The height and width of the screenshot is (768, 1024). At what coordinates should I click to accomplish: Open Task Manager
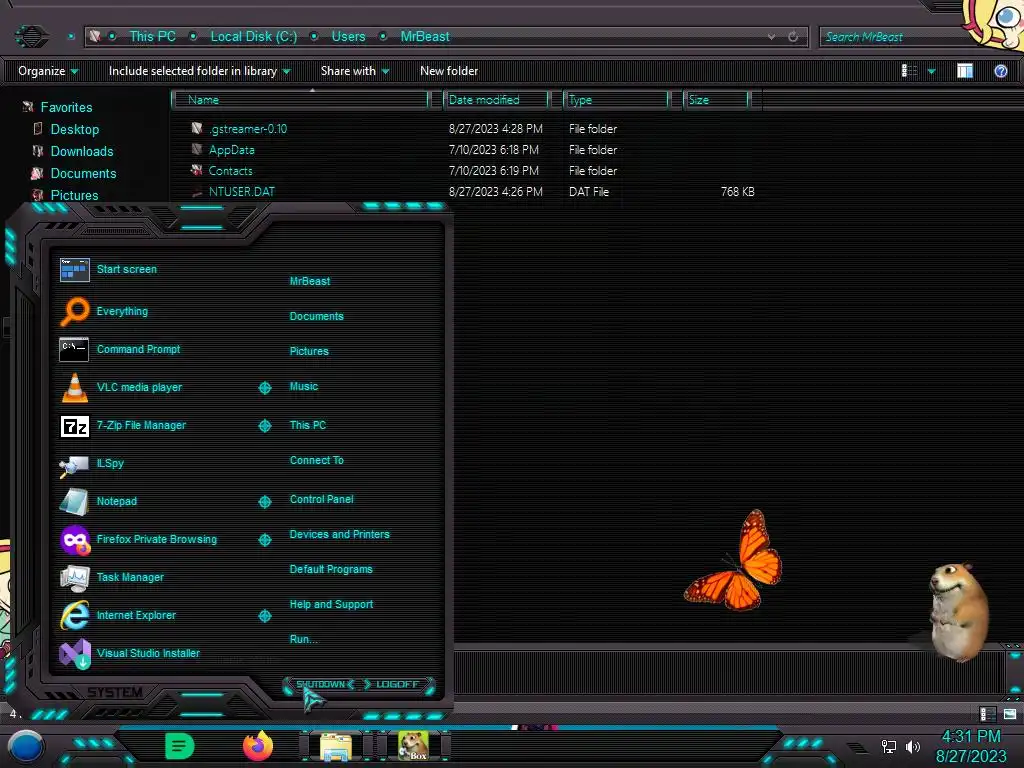[x=111, y=577]
